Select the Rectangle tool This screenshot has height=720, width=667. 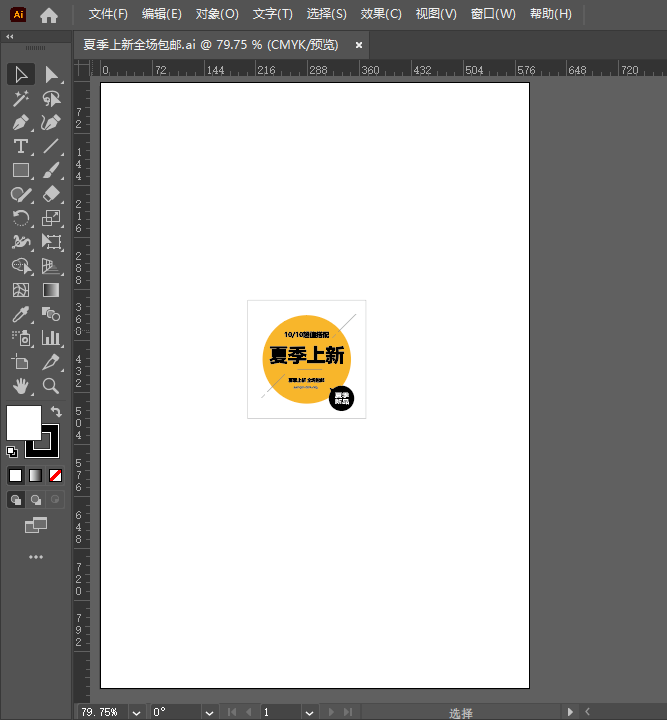click(x=20, y=171)
